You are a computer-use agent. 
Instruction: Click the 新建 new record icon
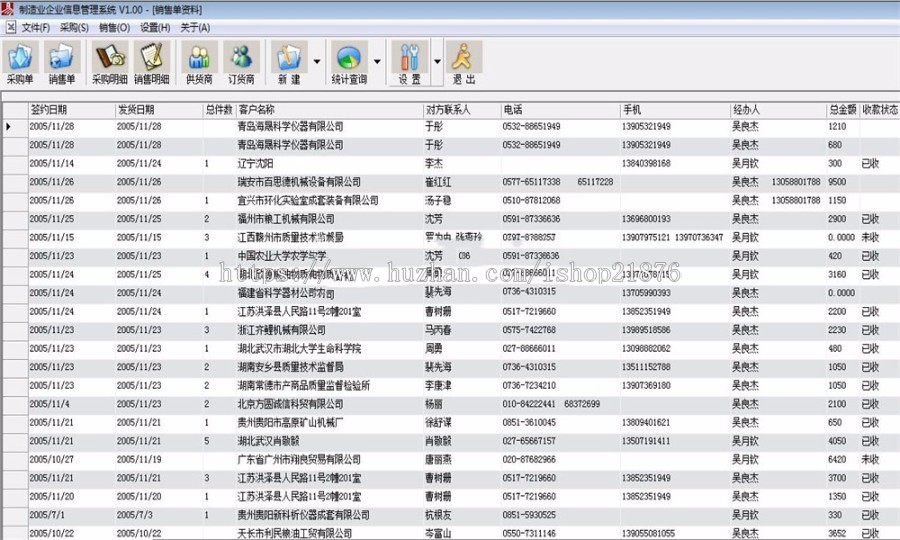click(x=289, y=64)
